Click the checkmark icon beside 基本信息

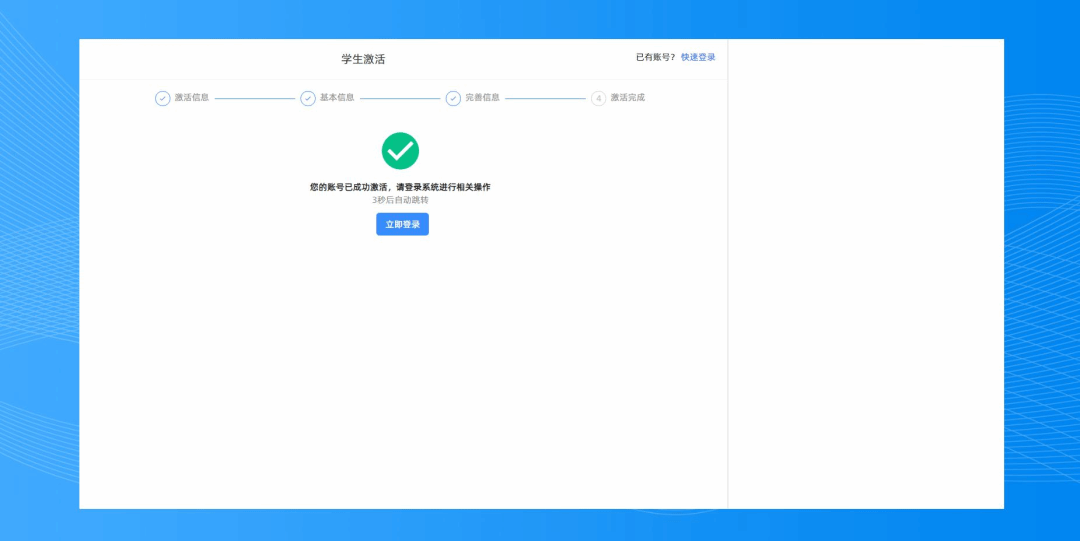click(x=308, y=98)
